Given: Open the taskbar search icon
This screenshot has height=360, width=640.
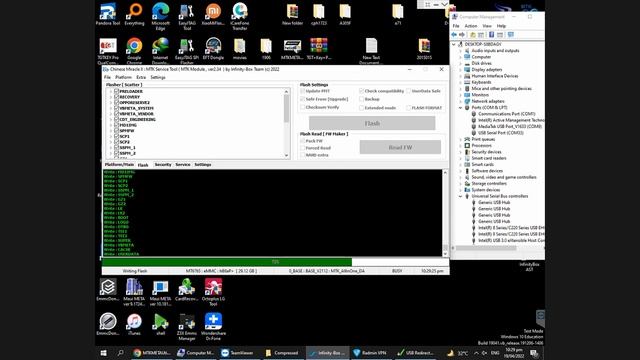Looking at the screenshot, I should pos(120,353).
